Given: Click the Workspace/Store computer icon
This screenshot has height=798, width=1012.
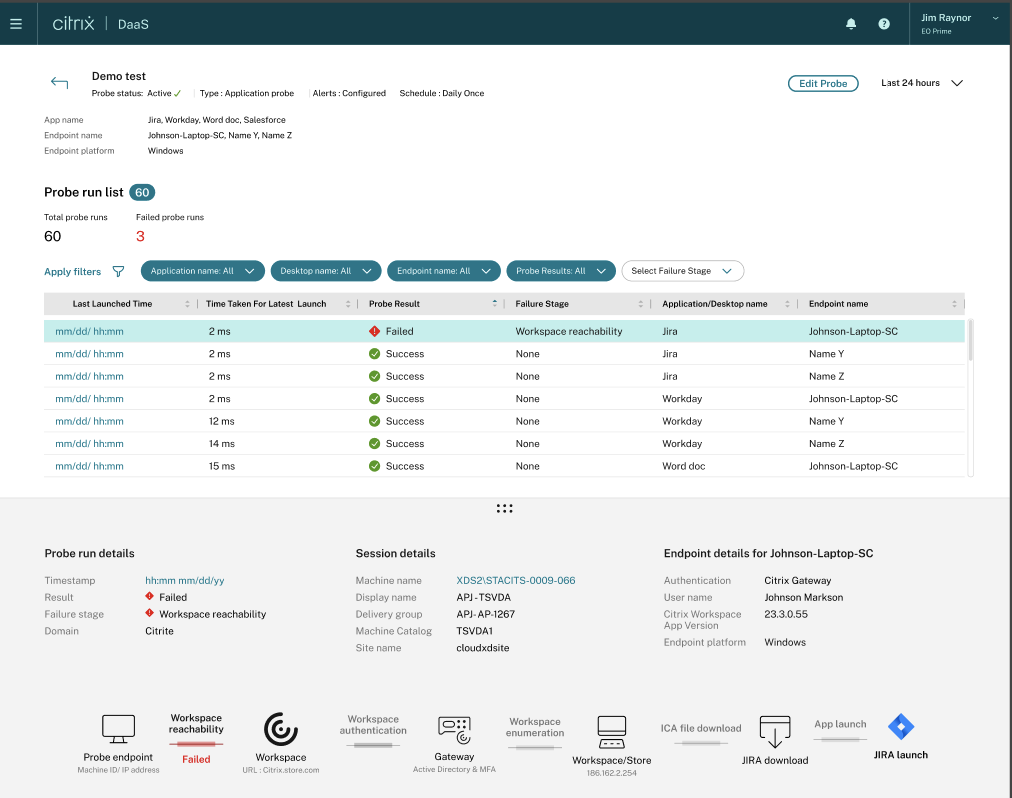Looking at the screenshot, I should [611, 732].
